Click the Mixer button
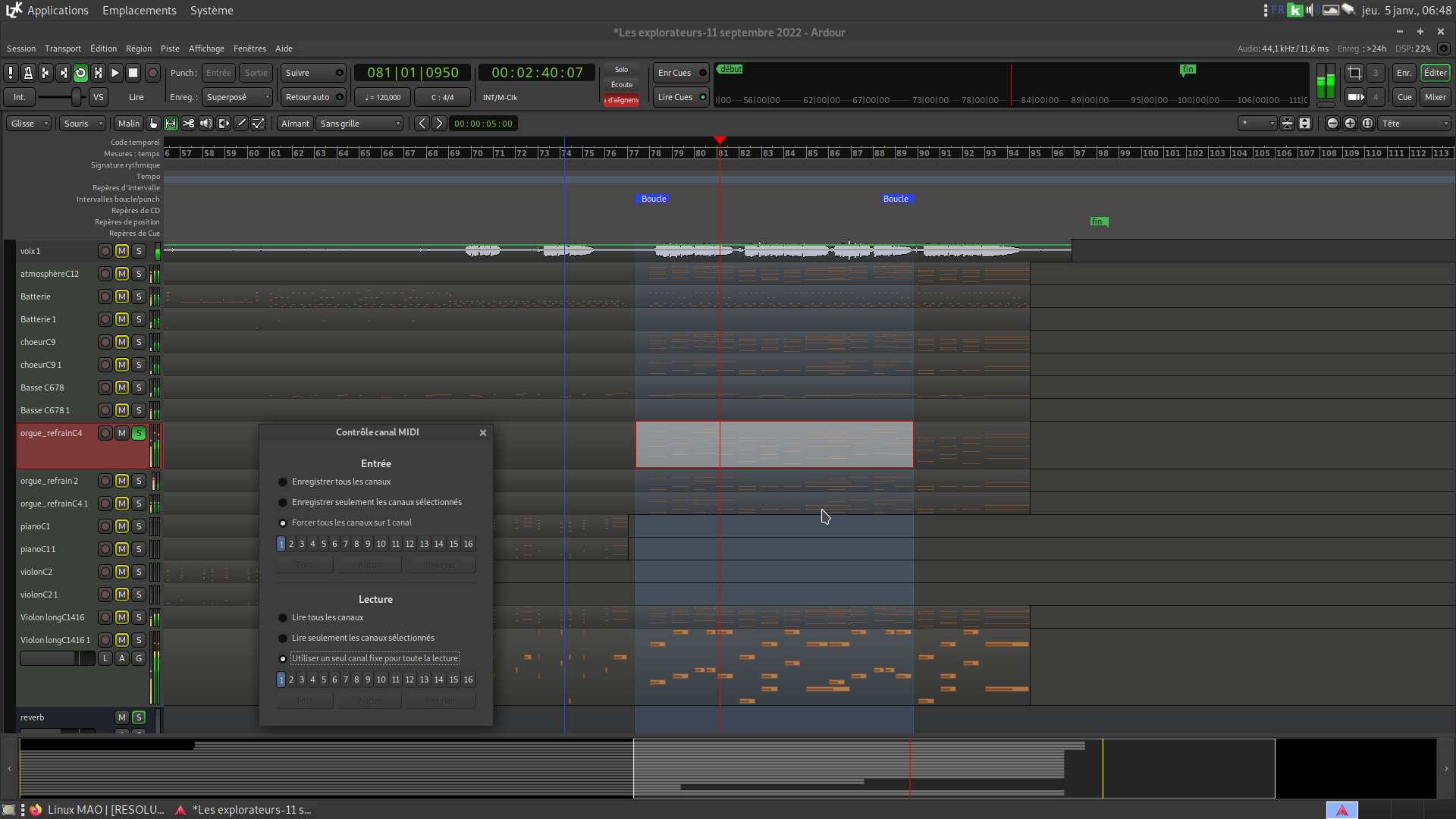Viewport: 1456px width, 819px height. (1435, 97)
